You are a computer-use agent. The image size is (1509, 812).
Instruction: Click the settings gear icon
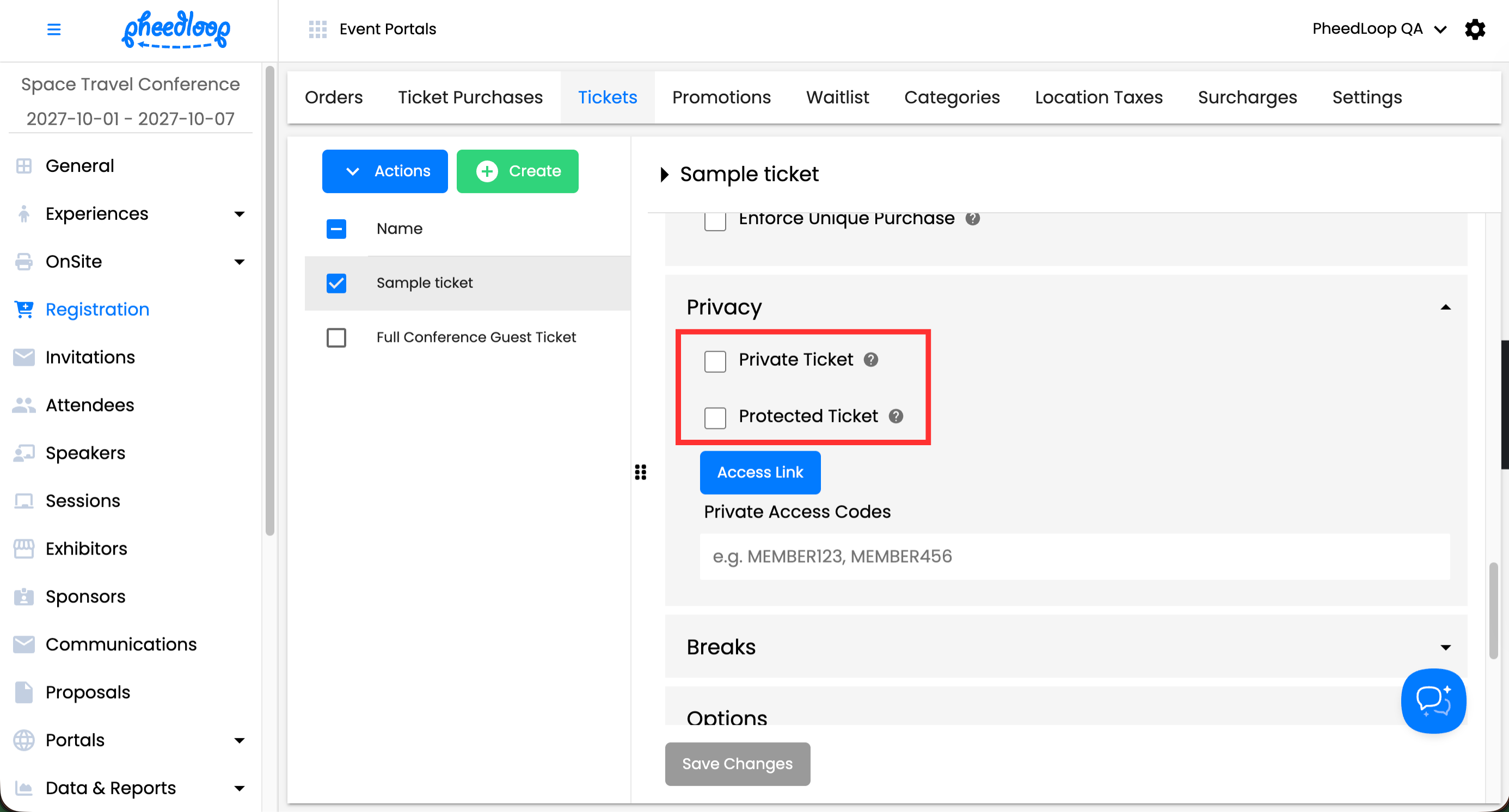[1475, 29]
